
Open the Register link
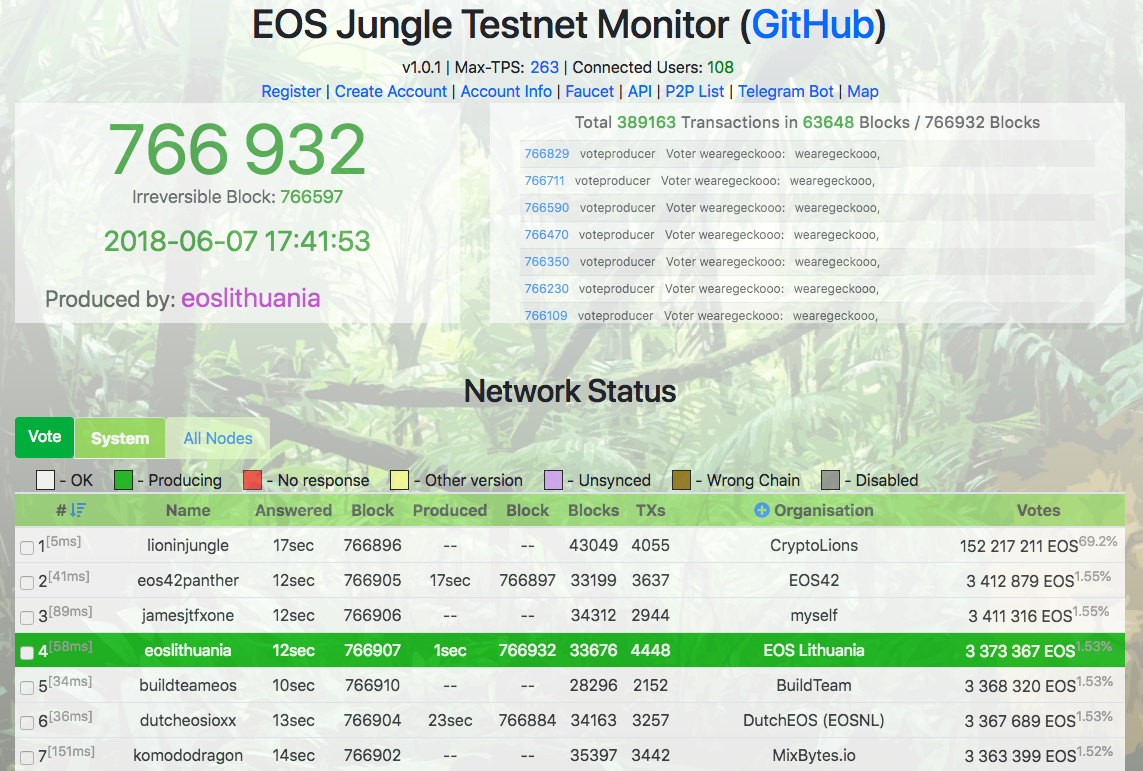point(291,91)
